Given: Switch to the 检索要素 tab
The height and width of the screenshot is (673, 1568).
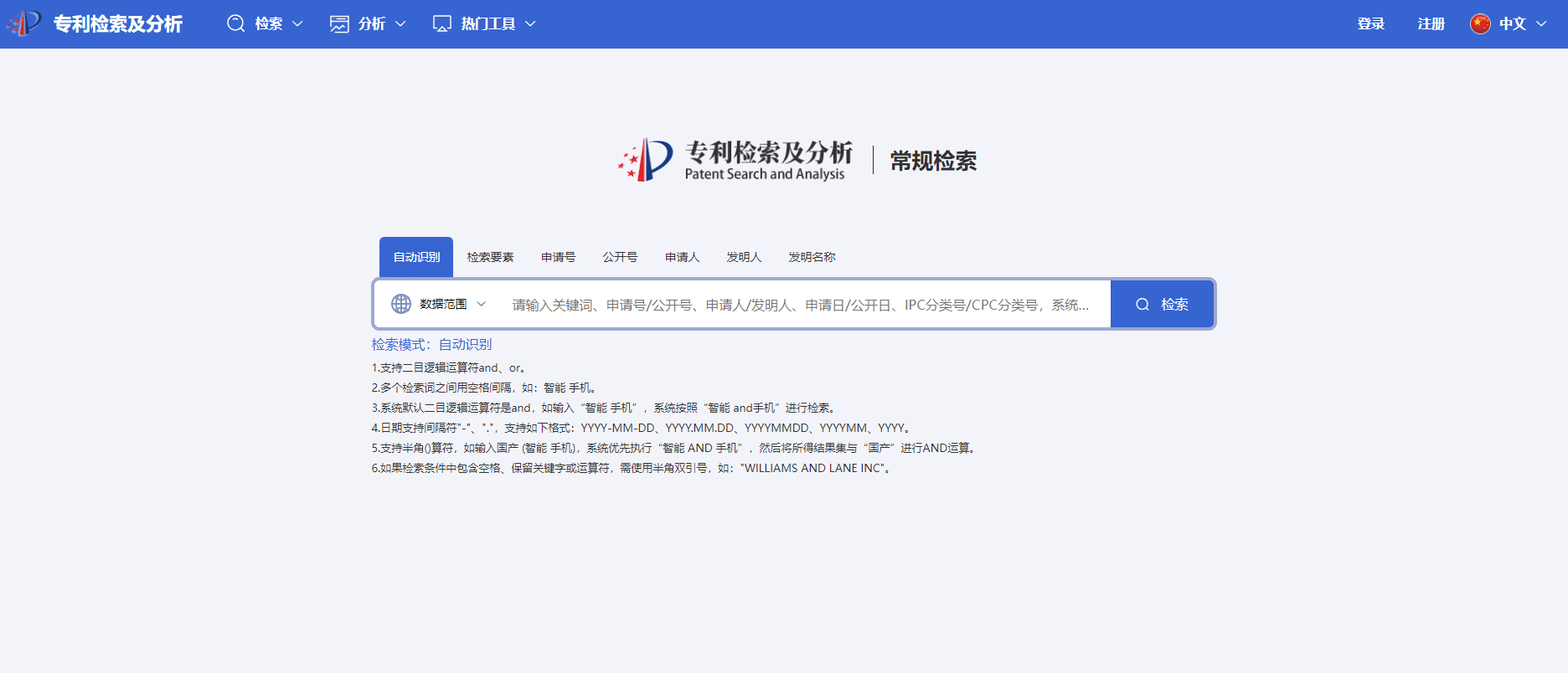Looking at the screenshot, I should [x=491, y=257].
